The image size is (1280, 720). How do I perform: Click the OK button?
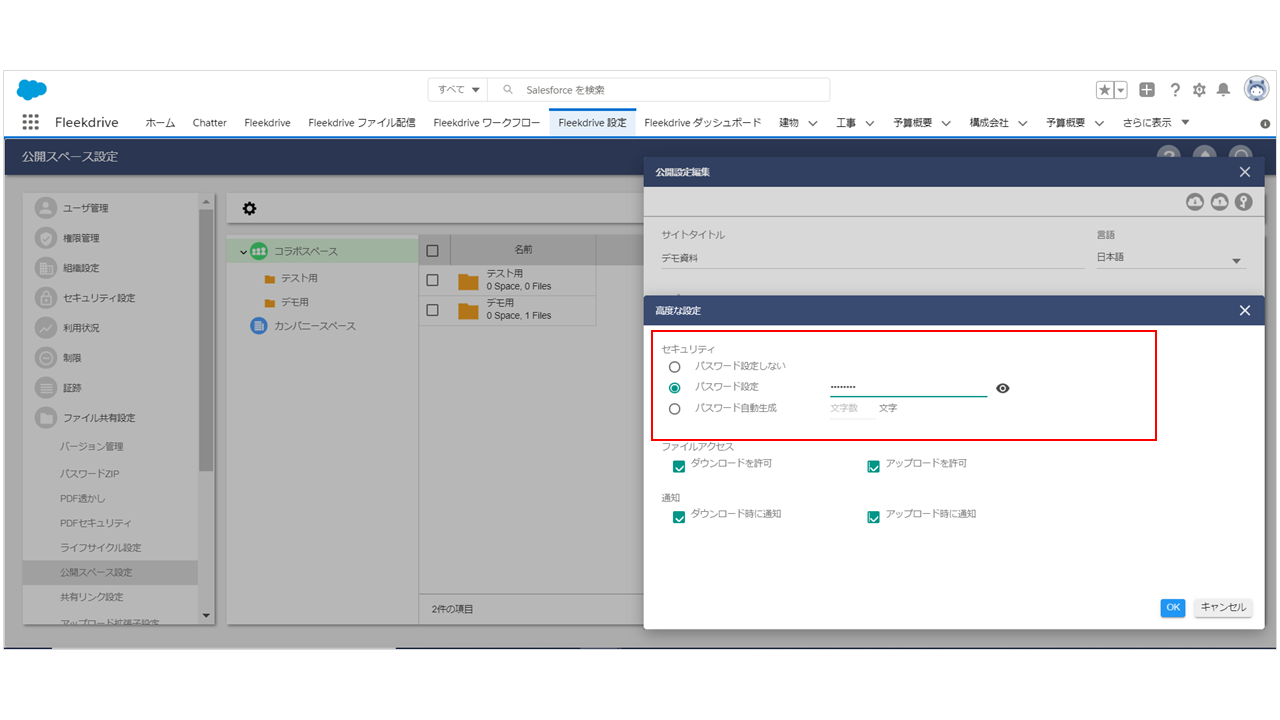click(x=1173, y=607)
